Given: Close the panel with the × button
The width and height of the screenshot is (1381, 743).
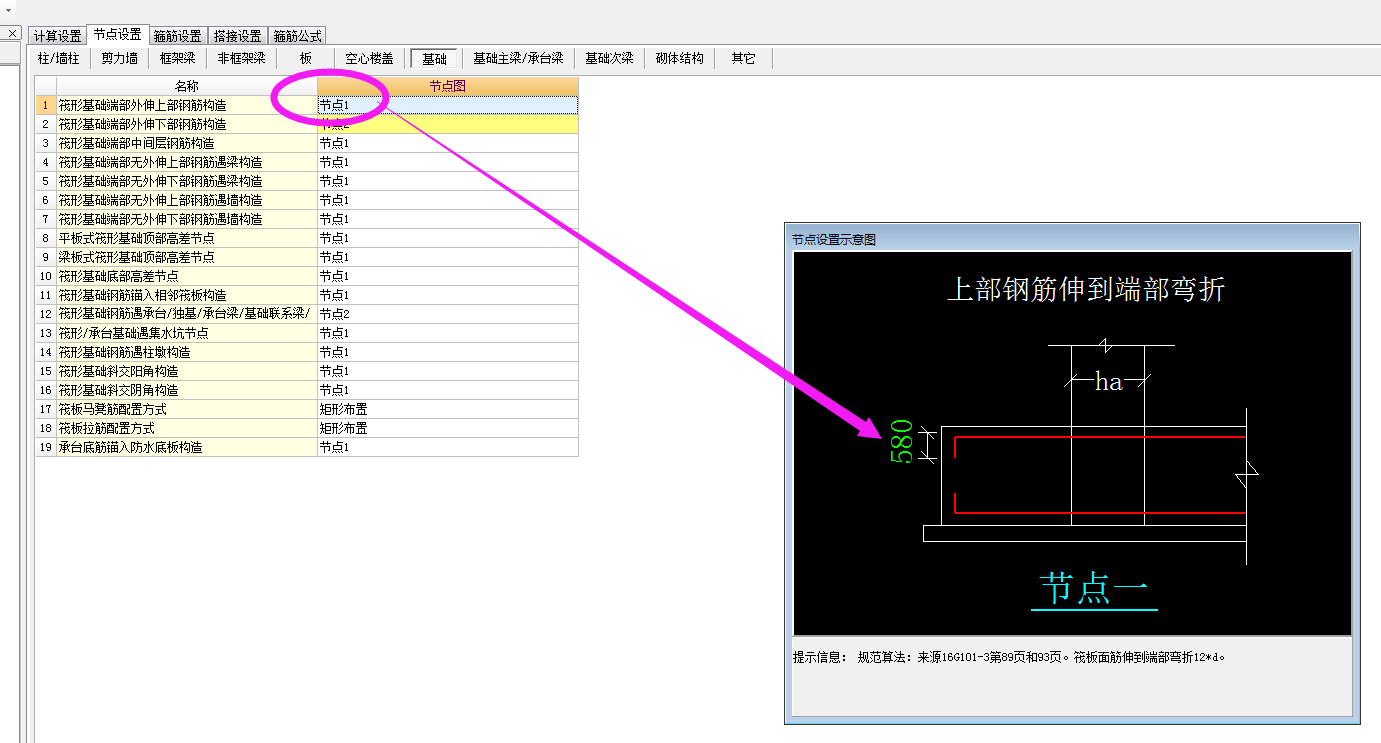Looking at the screenshot, I should [x=12, y=33].
